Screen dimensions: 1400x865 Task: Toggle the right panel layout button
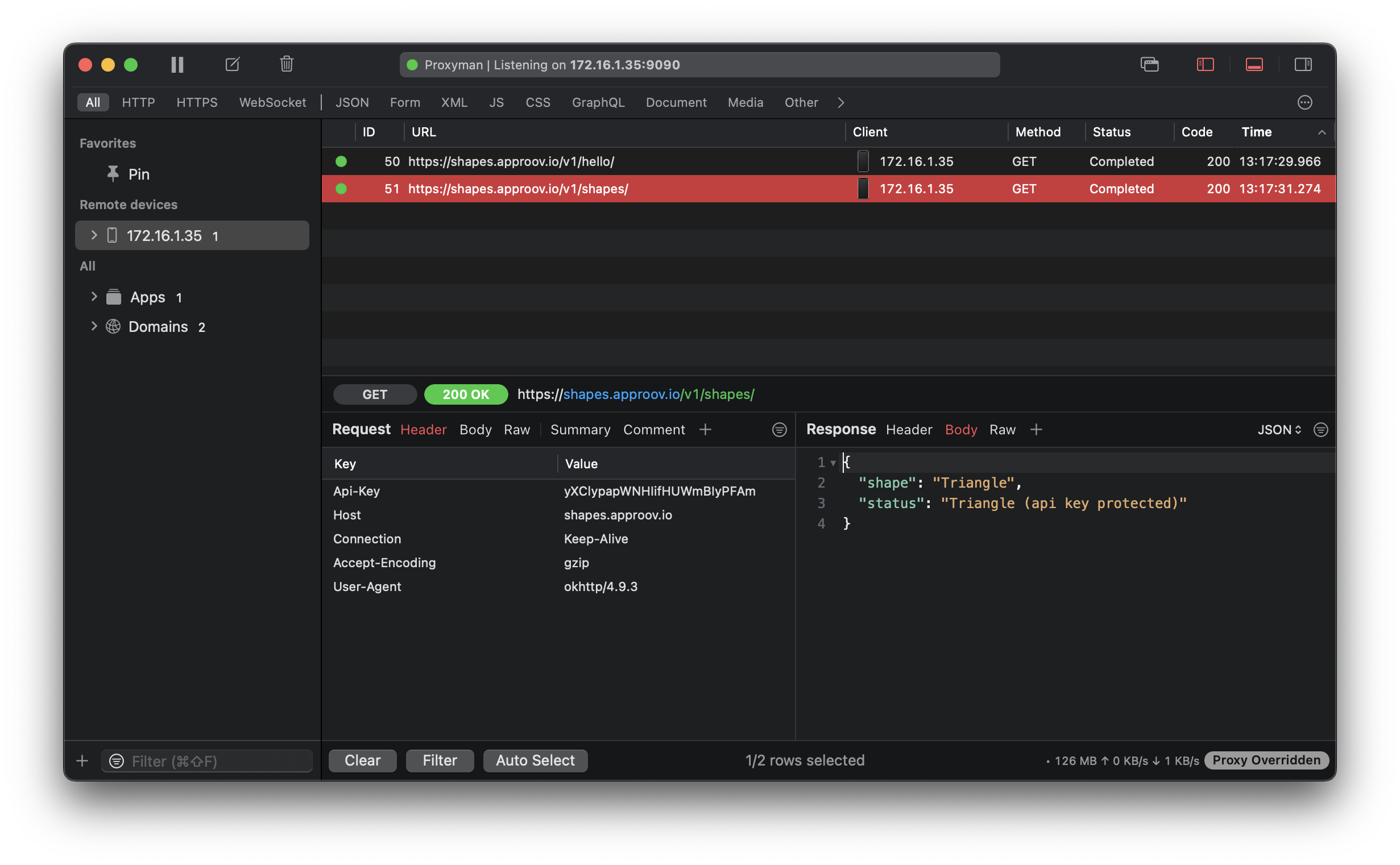(x=1303, y=64)
